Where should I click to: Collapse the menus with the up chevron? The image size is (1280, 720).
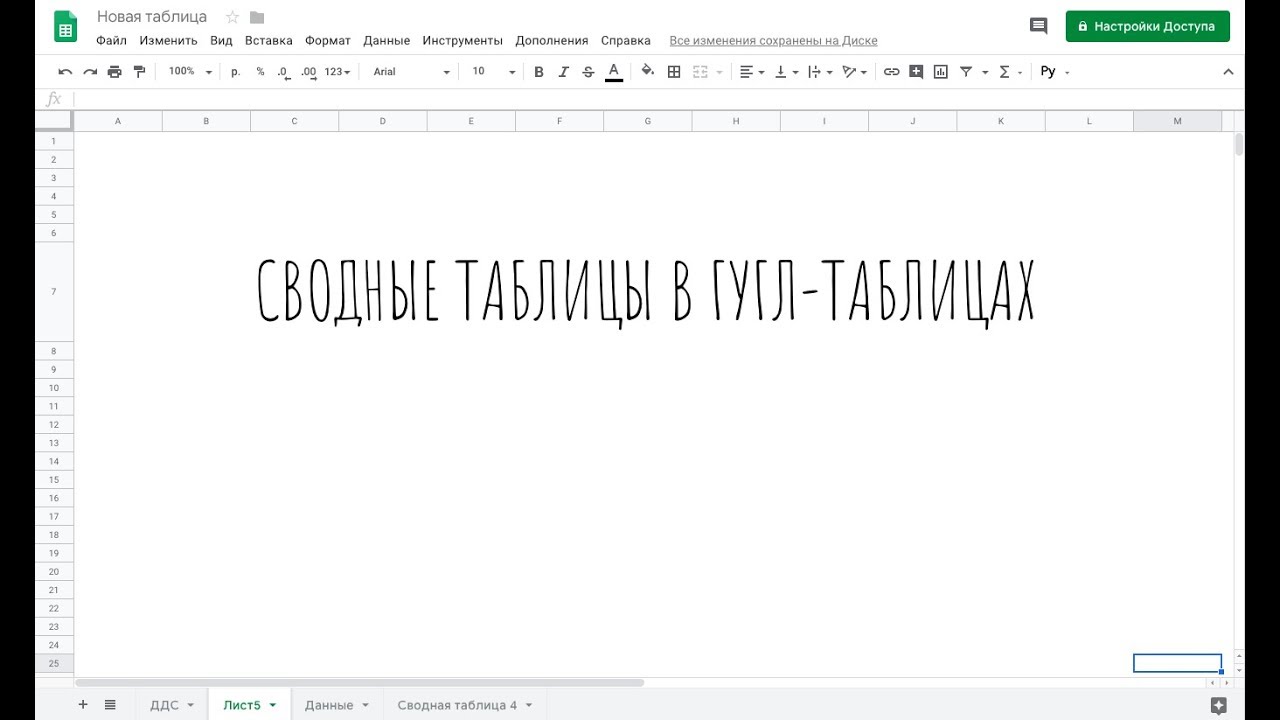tap(1228, 72)
